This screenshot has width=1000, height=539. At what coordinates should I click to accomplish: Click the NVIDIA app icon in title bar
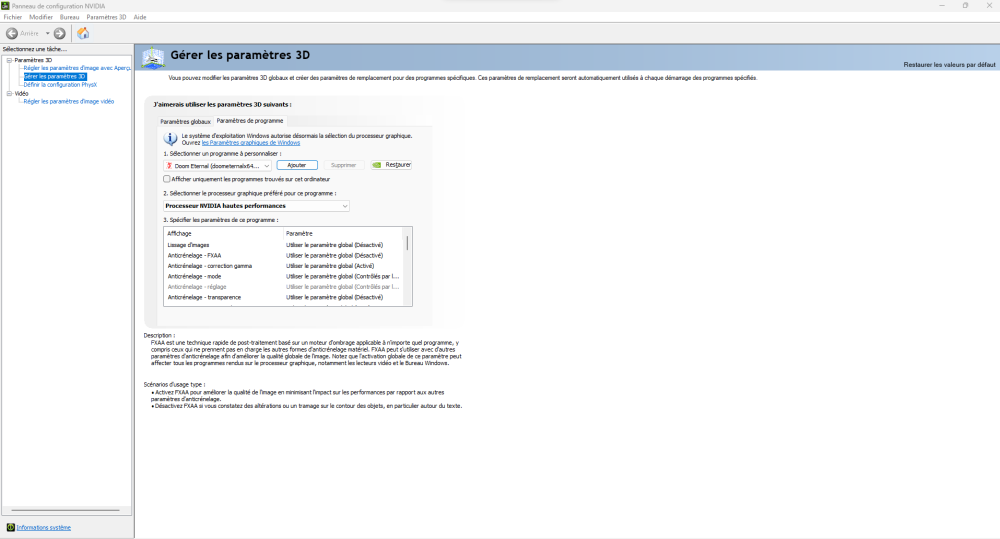click(6, 6)
